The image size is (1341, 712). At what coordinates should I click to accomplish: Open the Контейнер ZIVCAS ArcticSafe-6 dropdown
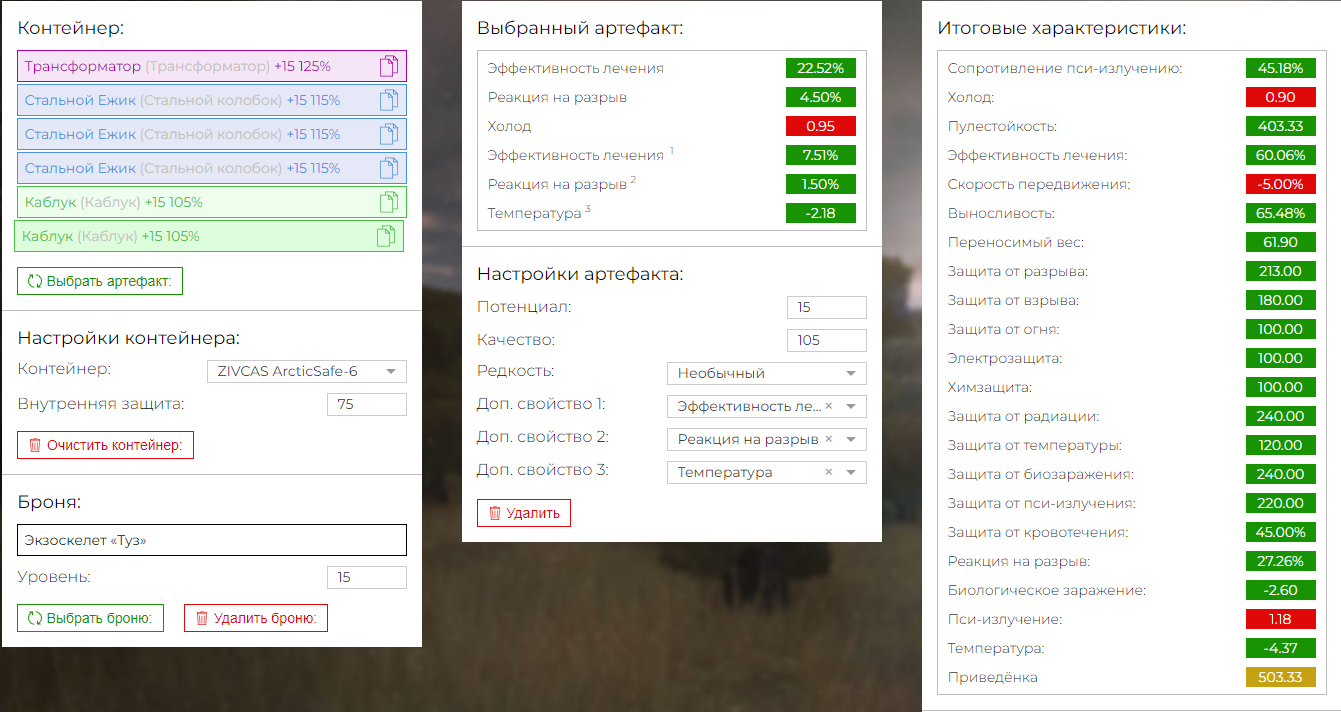[306, 372]
